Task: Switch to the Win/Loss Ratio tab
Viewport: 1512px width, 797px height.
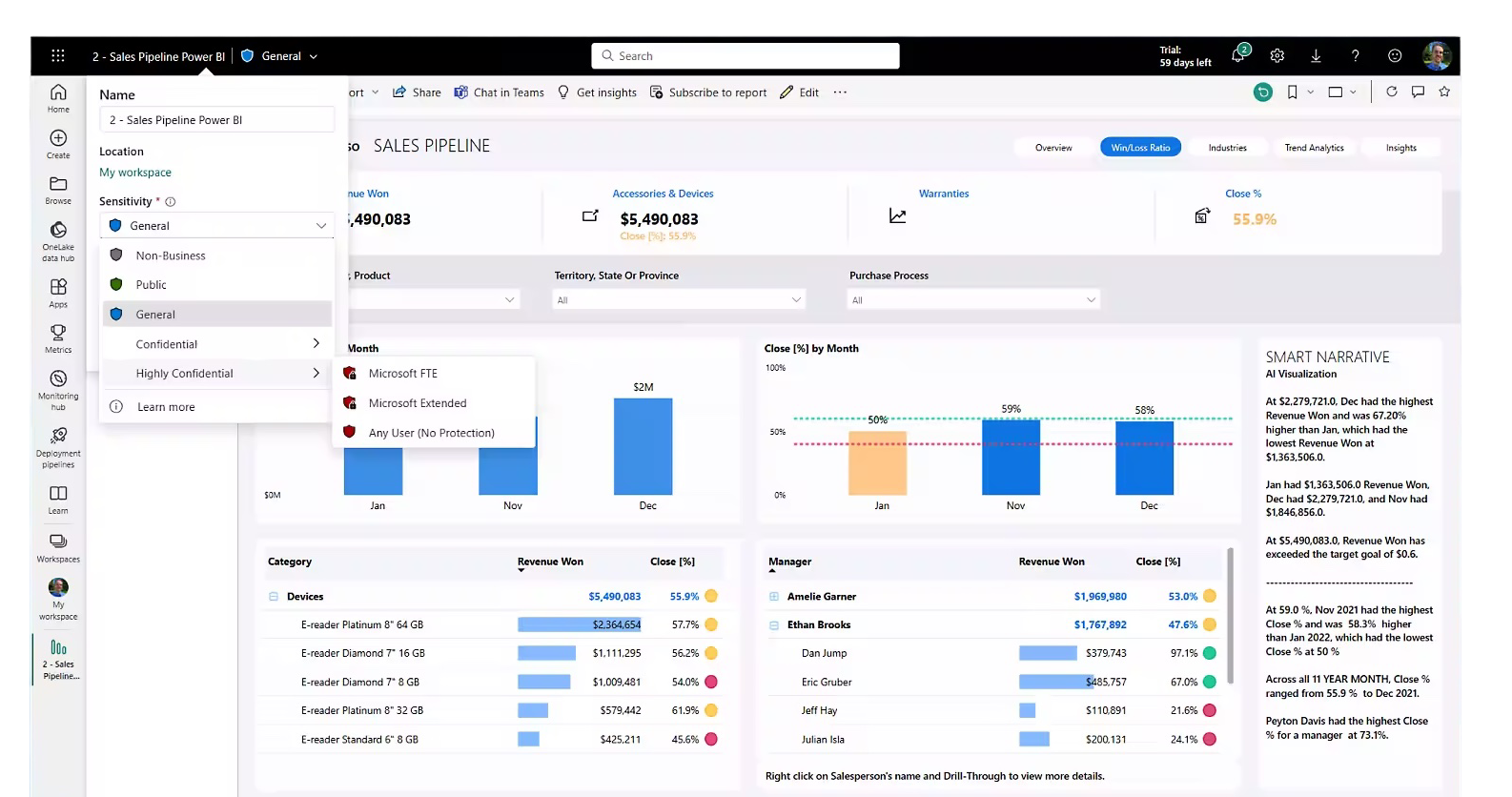Action: tap(1140, 148)
